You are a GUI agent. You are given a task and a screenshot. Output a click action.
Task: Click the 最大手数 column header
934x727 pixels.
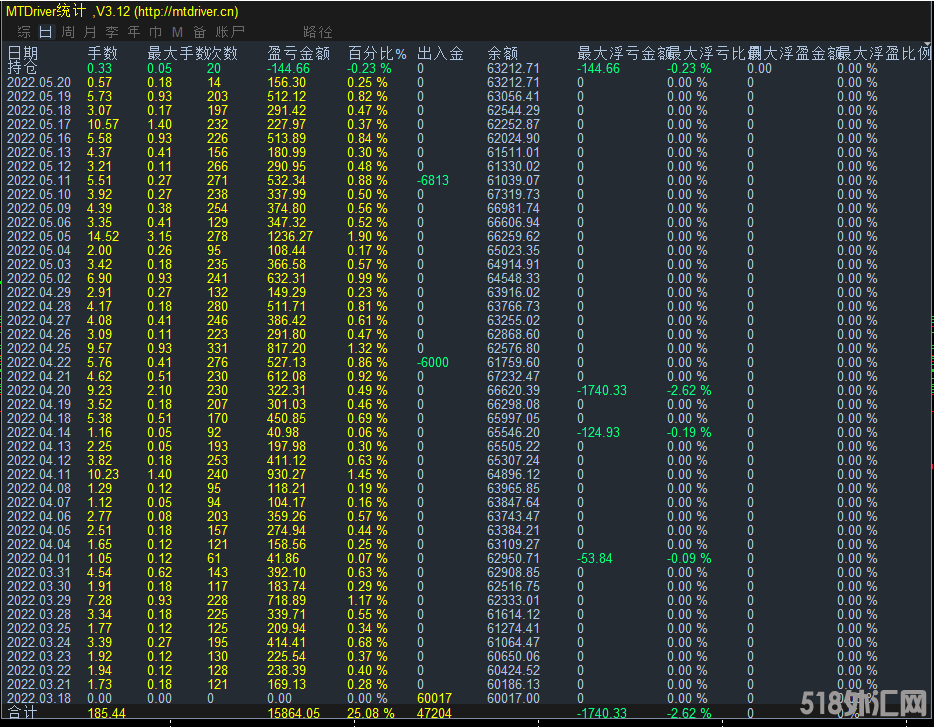point(178,54)
